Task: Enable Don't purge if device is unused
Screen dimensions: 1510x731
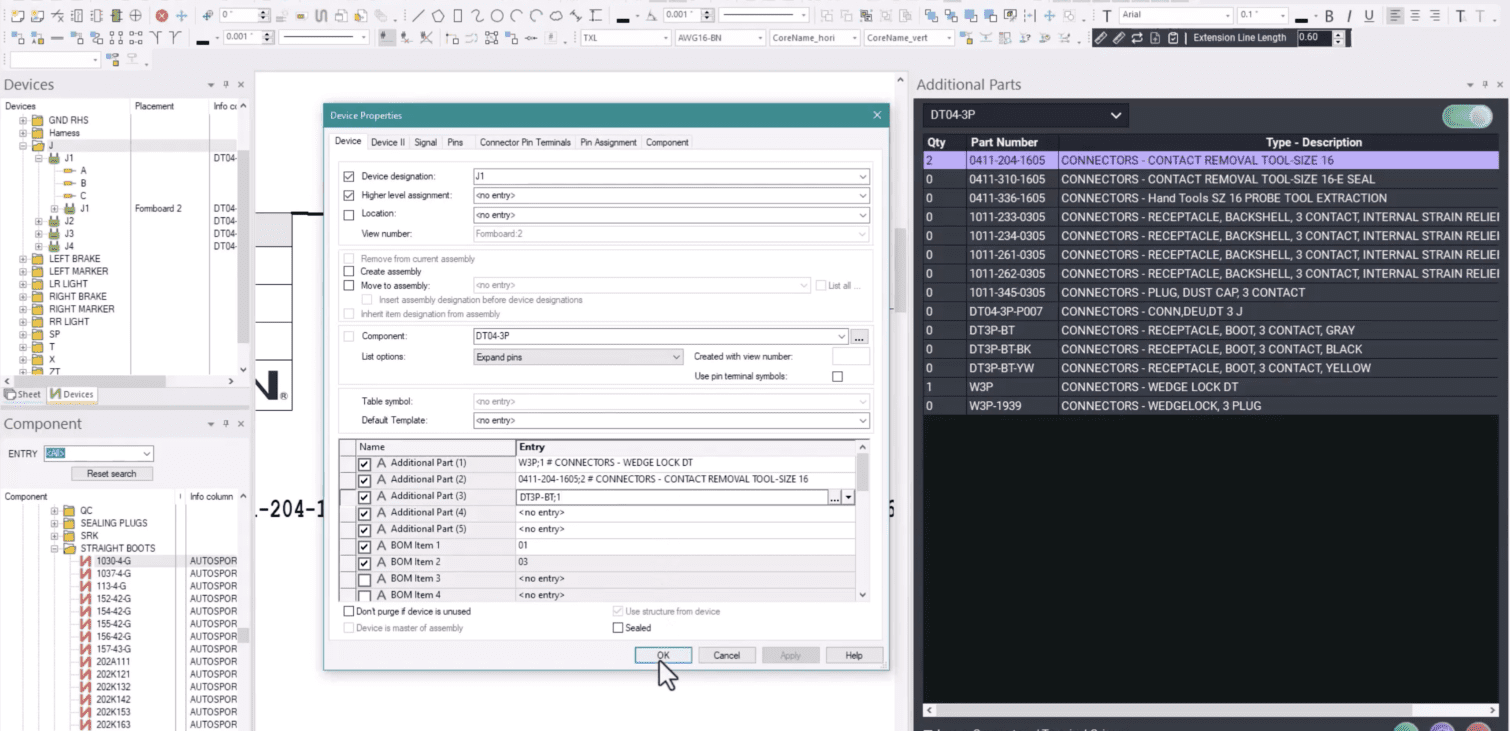Action: (349, 611)
